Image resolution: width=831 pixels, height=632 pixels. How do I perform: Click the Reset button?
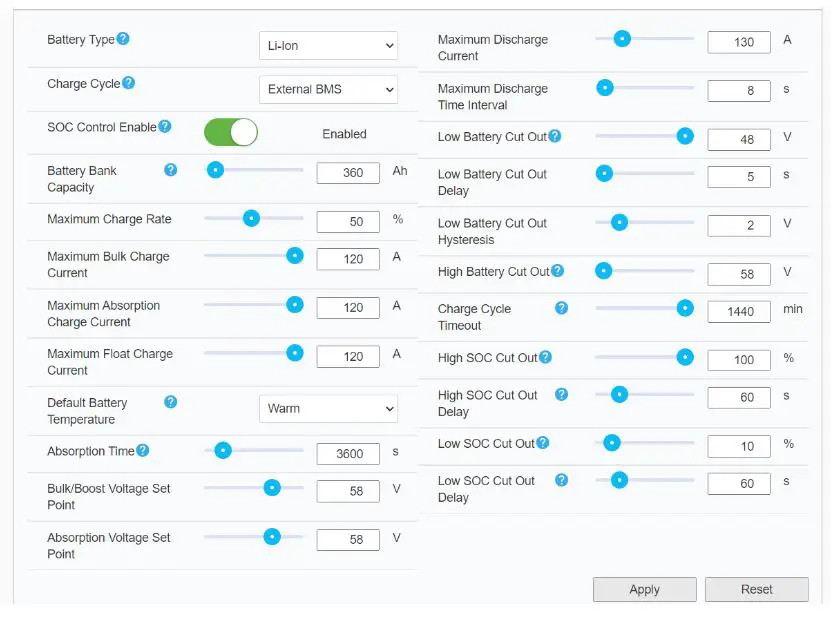tap(756, 589)
